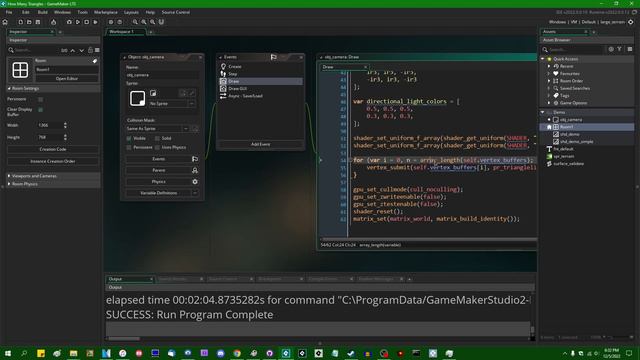Toggle Clear Display Buffer checkbox

[x=40, y=110]
